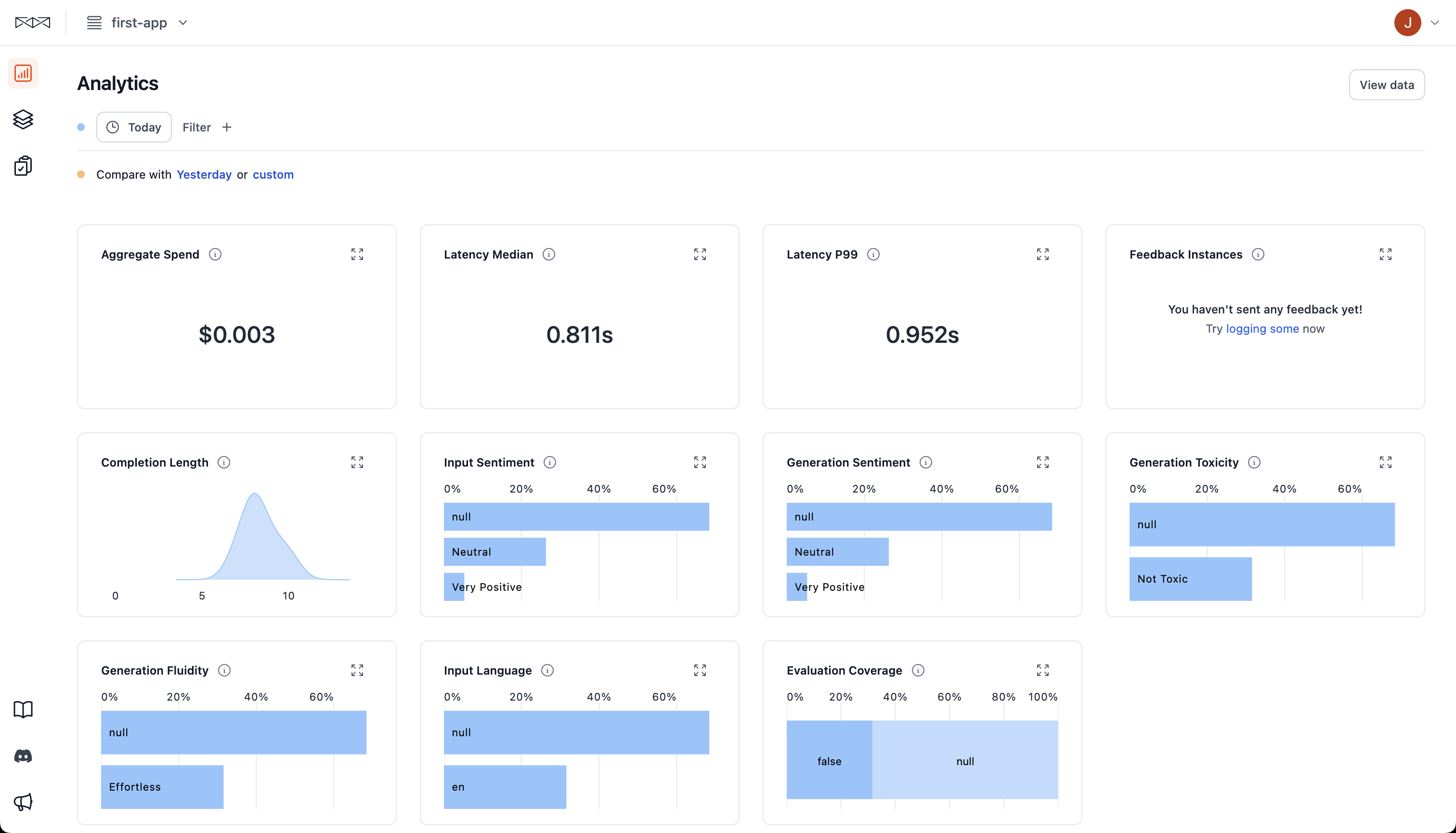
Task: Click the Not Toxic bar in Generation Toxicity
Action: (x=1190, y=578)
